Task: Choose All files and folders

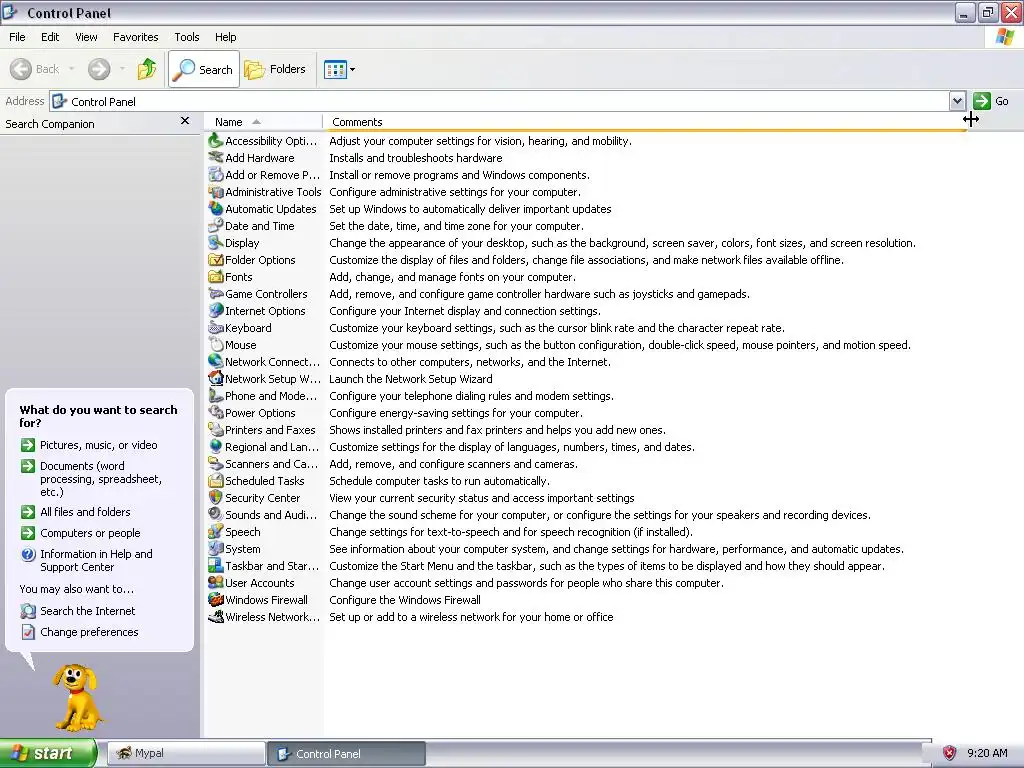Action: pyautogui.click(x=85, y=512)
